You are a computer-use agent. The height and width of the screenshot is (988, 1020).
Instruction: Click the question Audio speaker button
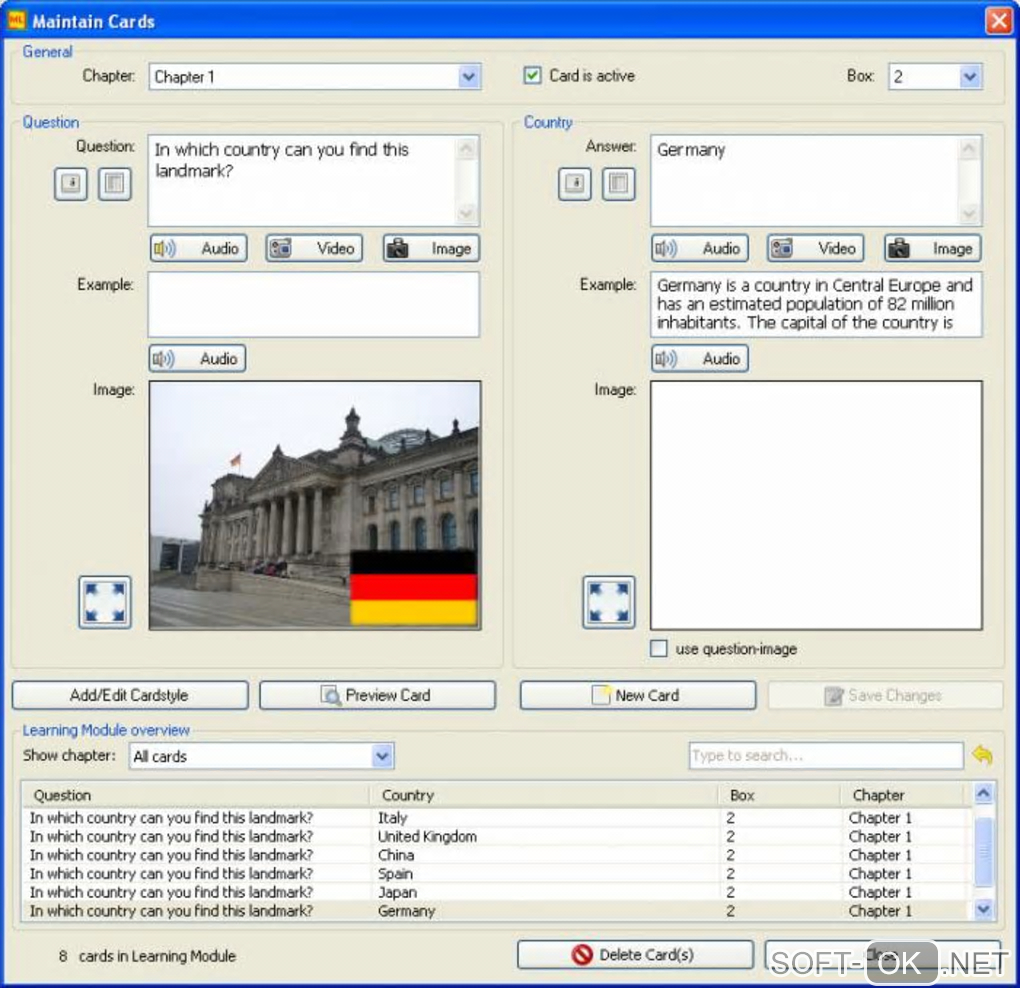click(x=197, y=248)
